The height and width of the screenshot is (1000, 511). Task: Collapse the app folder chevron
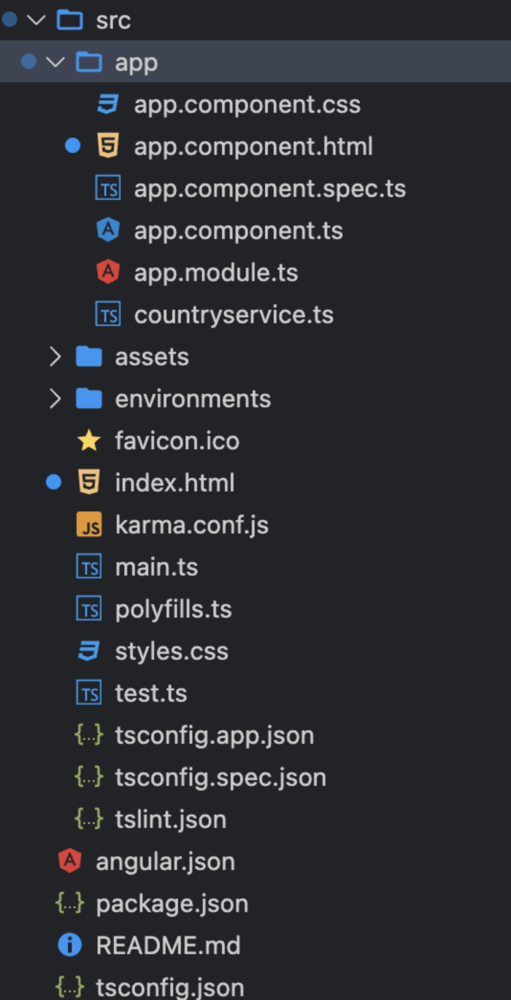click(56, 62)
